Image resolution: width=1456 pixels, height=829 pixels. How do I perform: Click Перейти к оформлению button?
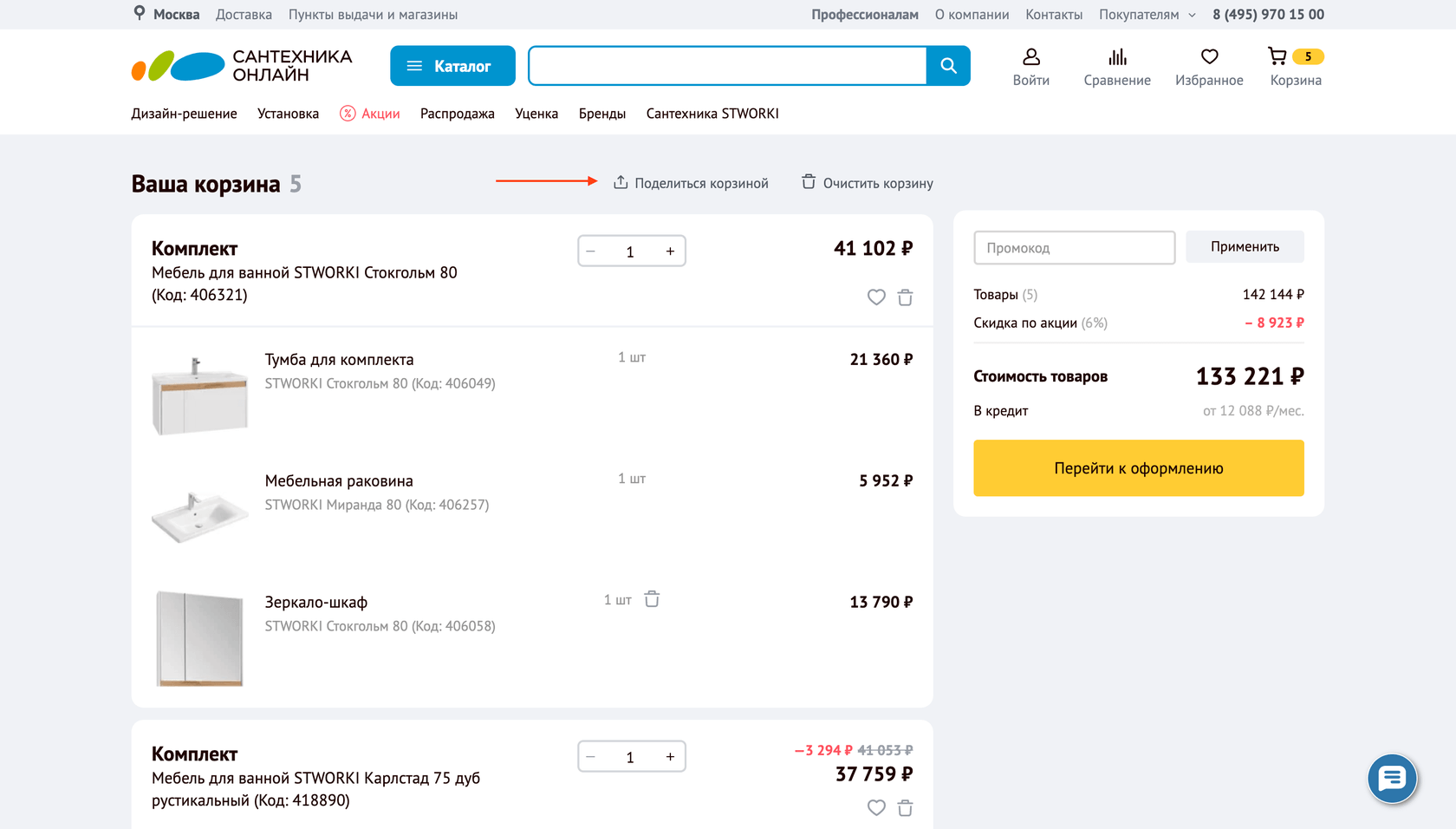point(1138,468)
